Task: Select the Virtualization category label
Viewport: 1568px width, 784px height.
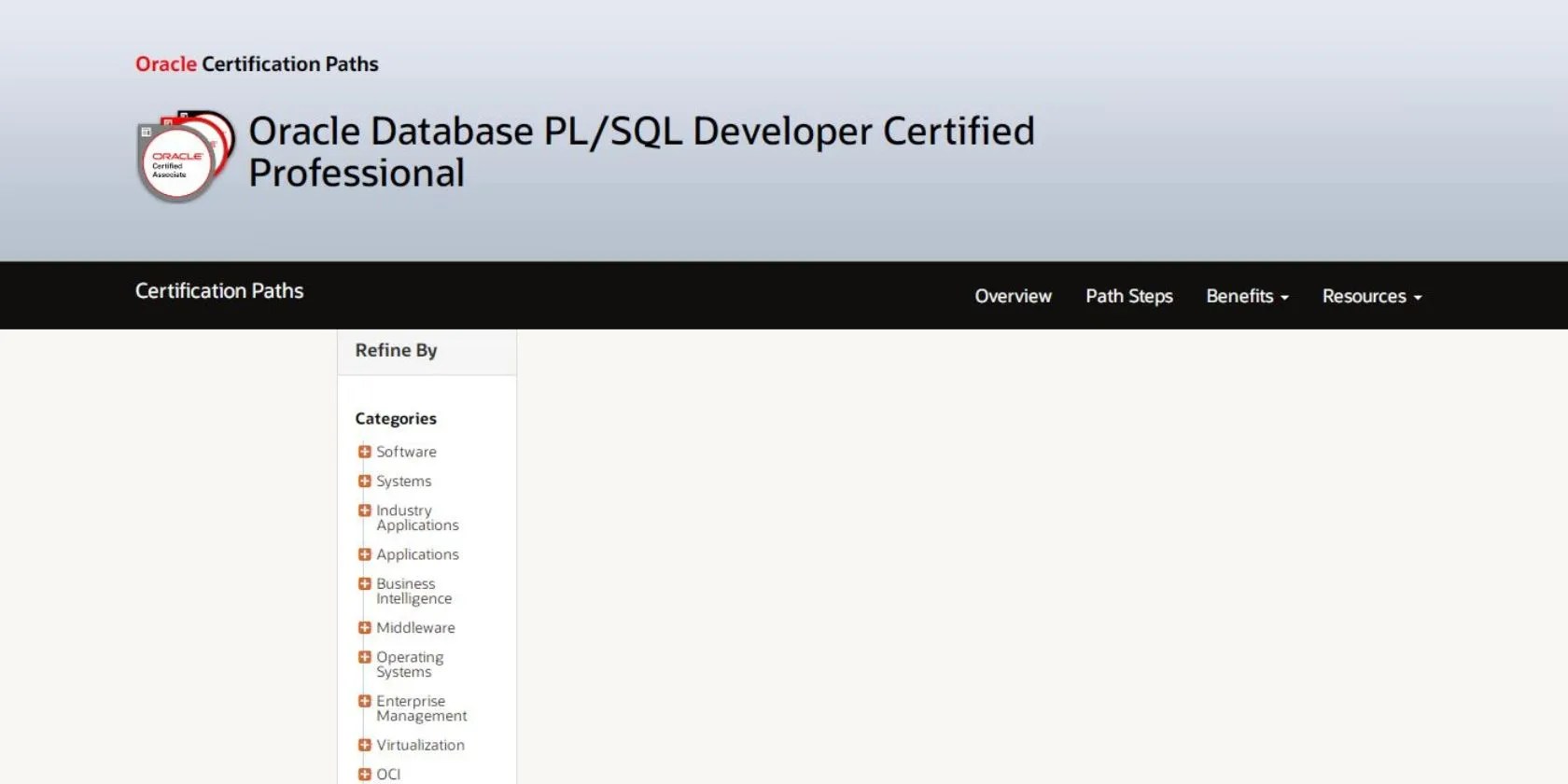Action: [420, 745]
